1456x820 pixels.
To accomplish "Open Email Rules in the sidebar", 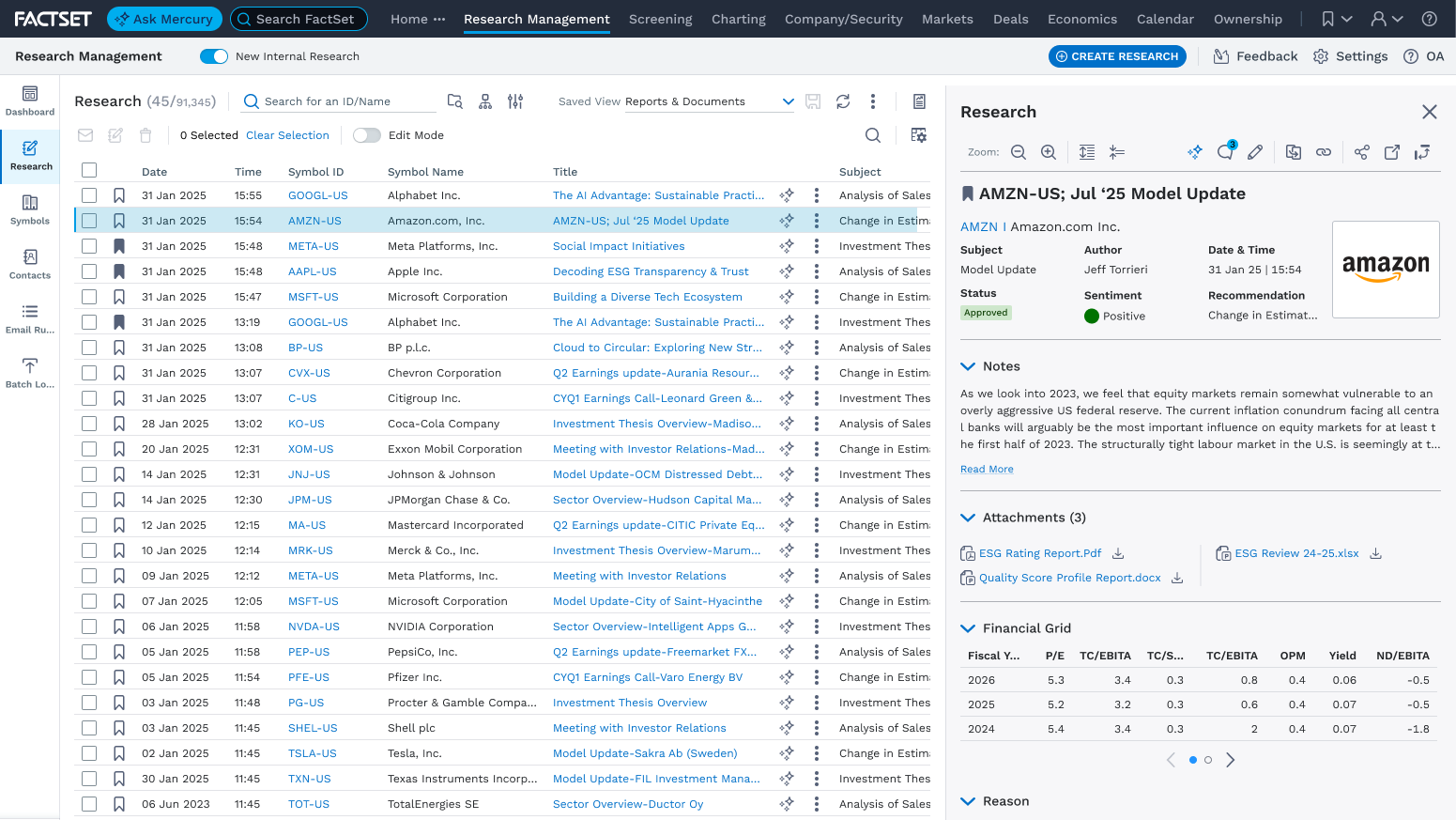I will click(30, 319).
